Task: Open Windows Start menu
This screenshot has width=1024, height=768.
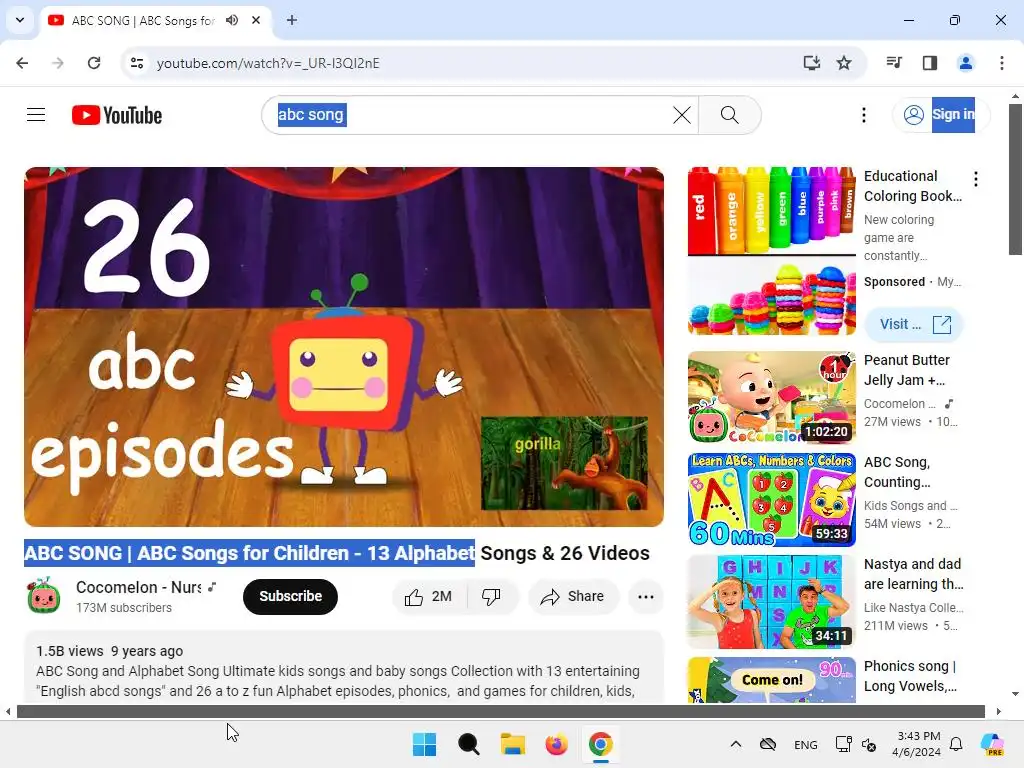Action: point(424,744)
